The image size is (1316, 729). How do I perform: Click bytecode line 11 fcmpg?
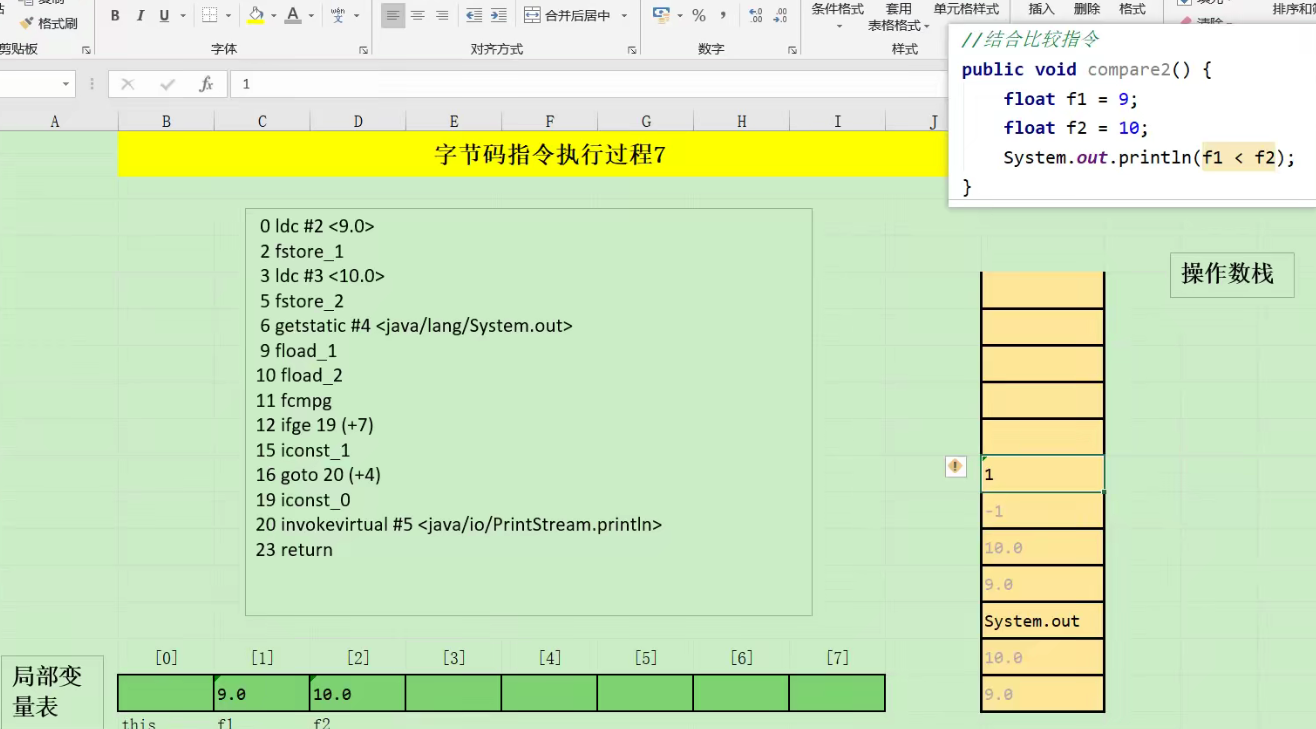pyautogui.click(x=294, y=400)
